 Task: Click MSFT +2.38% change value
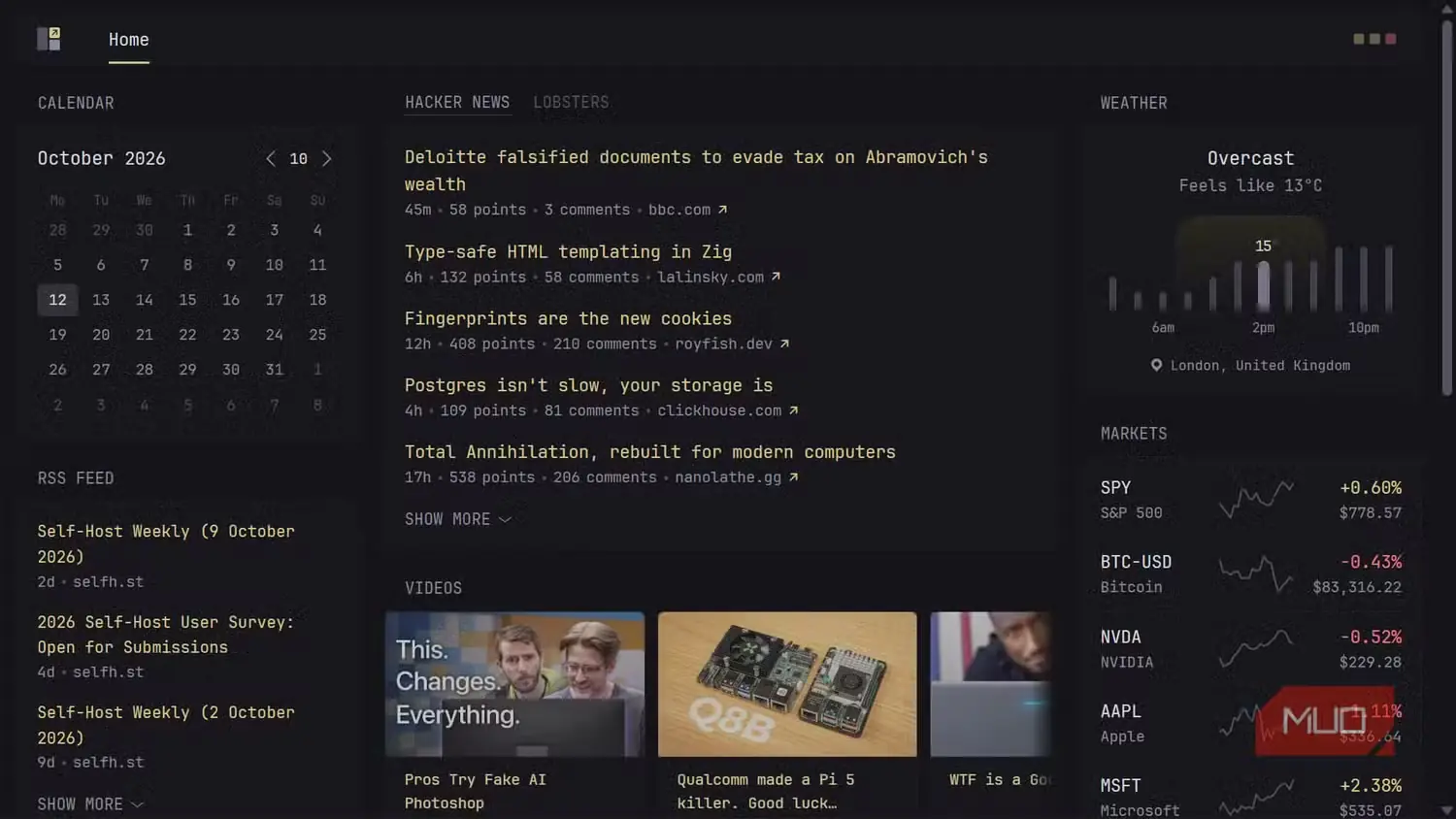(1371, 785)
